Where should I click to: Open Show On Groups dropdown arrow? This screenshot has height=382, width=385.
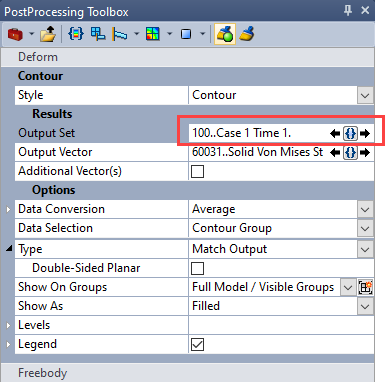tap(348, 287)
